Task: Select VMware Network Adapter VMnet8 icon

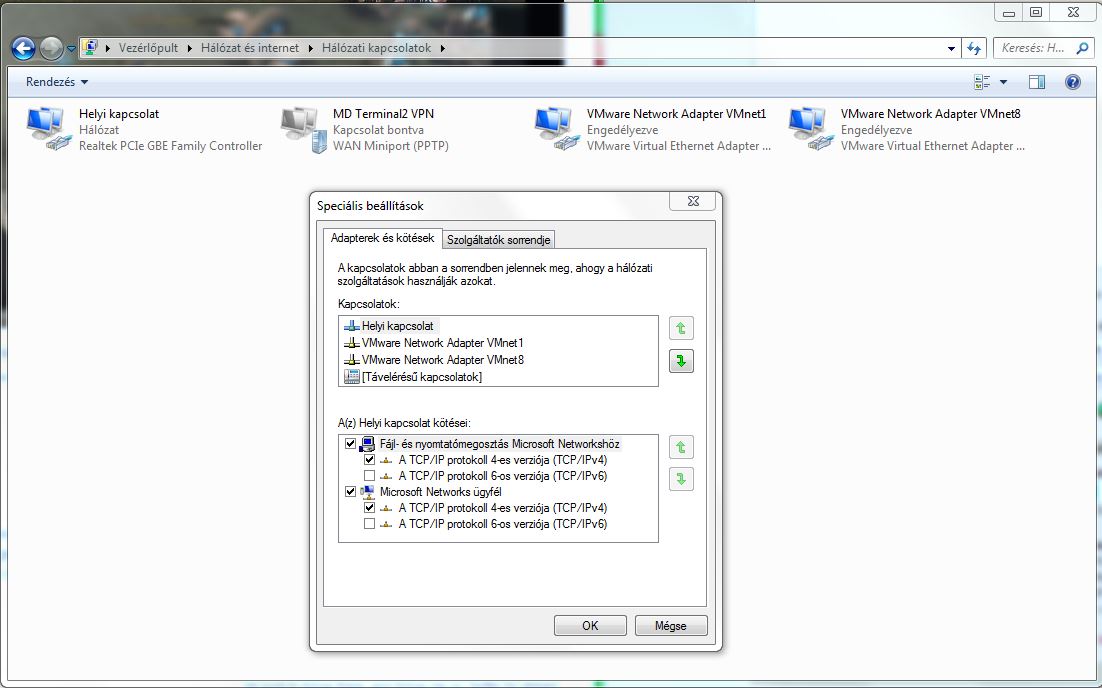Action: pyautogui.click(x=811, y=129)
